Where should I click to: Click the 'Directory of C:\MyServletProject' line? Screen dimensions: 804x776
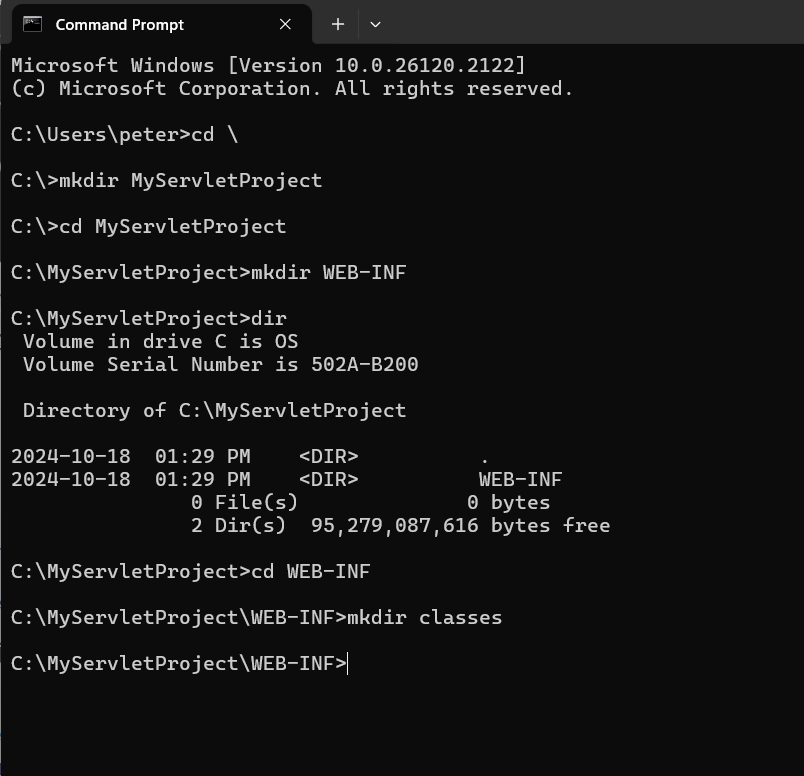point(215,411)
